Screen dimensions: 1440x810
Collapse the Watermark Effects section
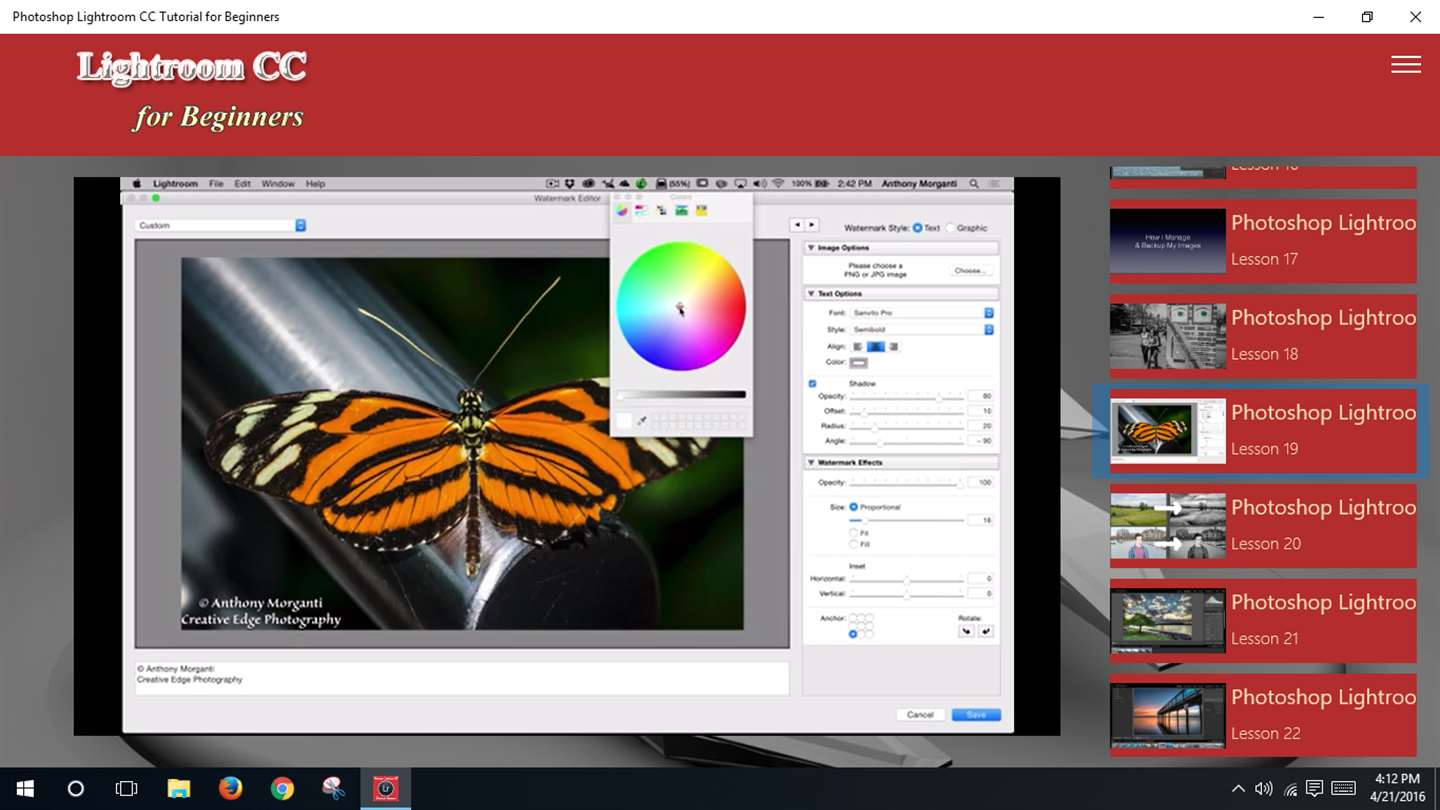(811, 463)
